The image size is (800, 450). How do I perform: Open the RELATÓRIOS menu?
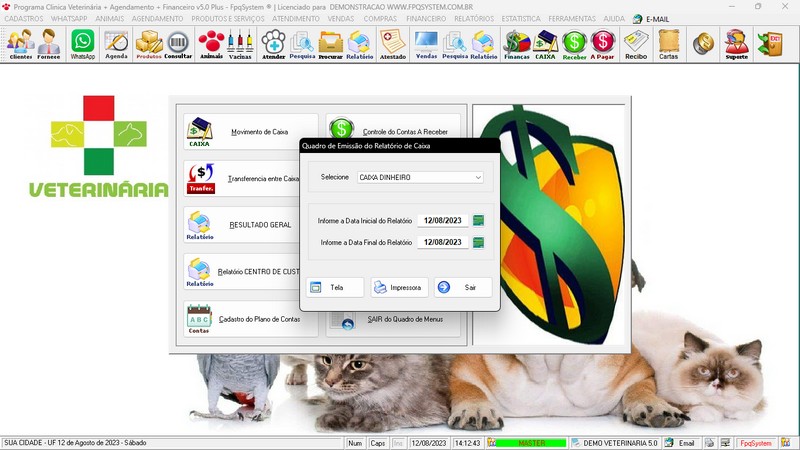[x=474, y=19]
